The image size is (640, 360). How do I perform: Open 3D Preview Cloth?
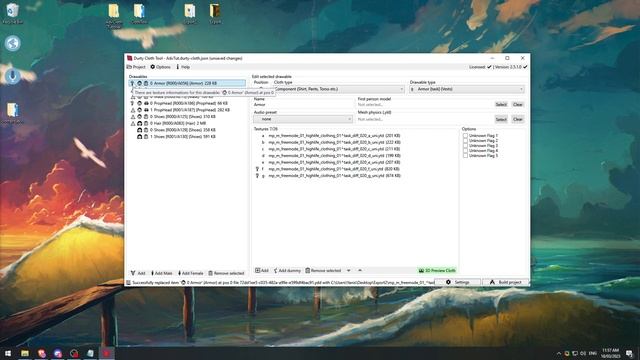pos(437,271)
